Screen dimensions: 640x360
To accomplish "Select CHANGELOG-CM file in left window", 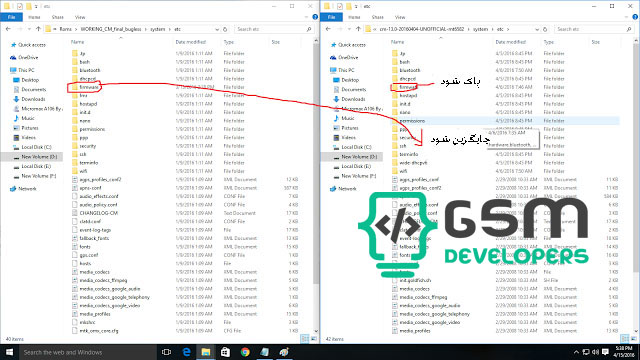I will (x=95, y=213).
